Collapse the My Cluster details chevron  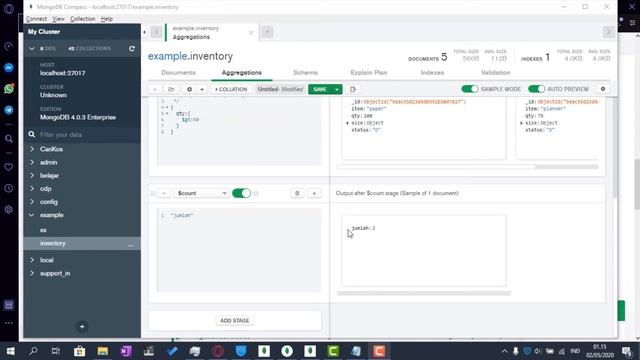[32, 49]
